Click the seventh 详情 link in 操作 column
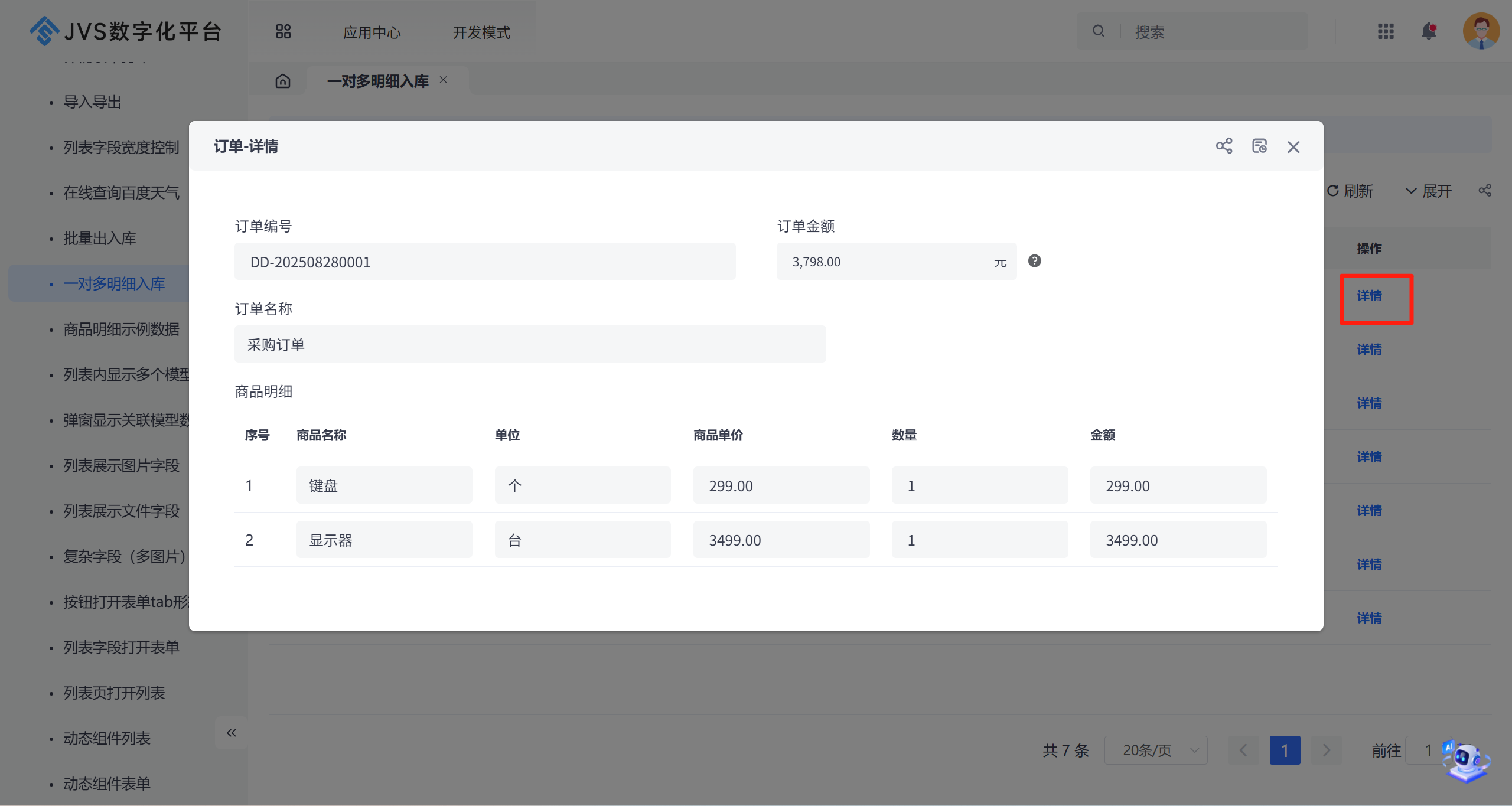 [1369, 618]
